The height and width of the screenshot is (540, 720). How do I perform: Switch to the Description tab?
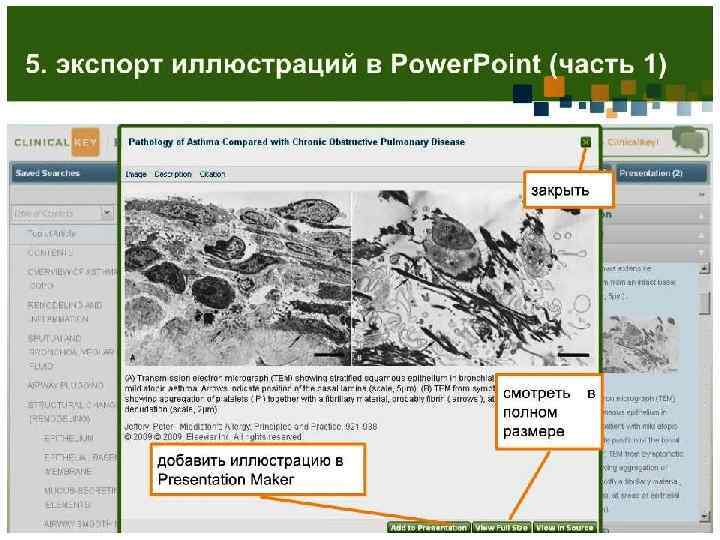click(173, 174)
